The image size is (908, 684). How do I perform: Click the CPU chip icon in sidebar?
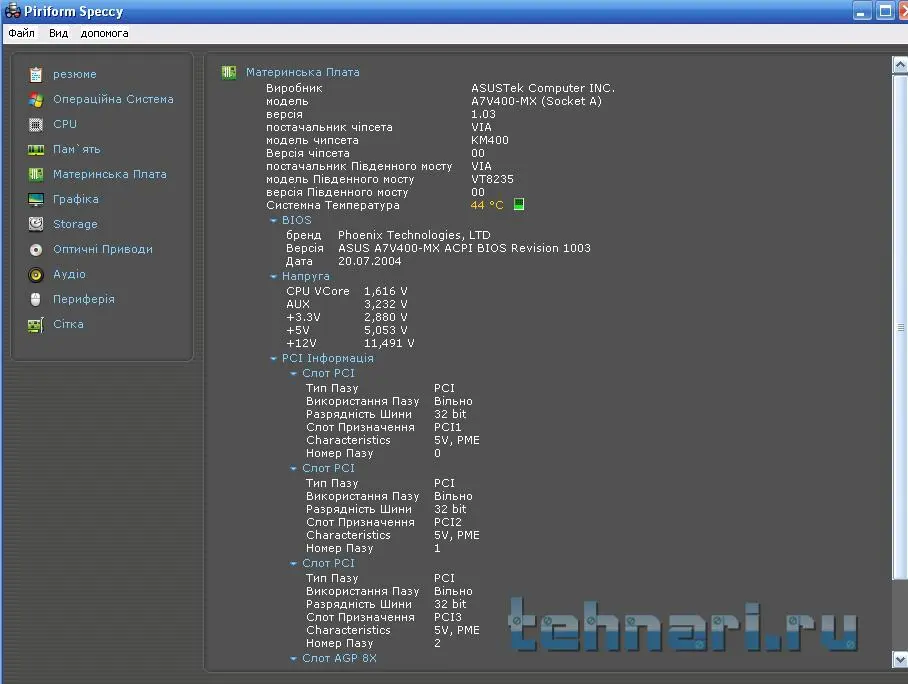(36, 125)
